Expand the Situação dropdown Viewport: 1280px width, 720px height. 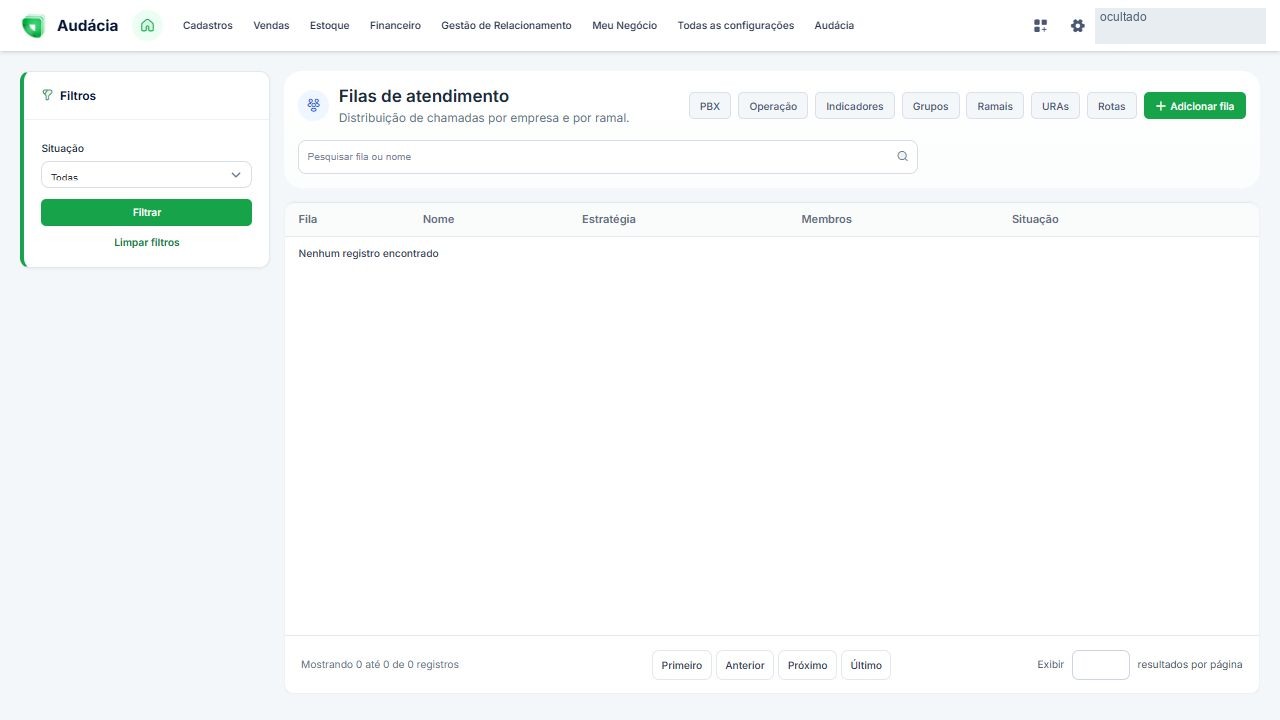point(146,175)
